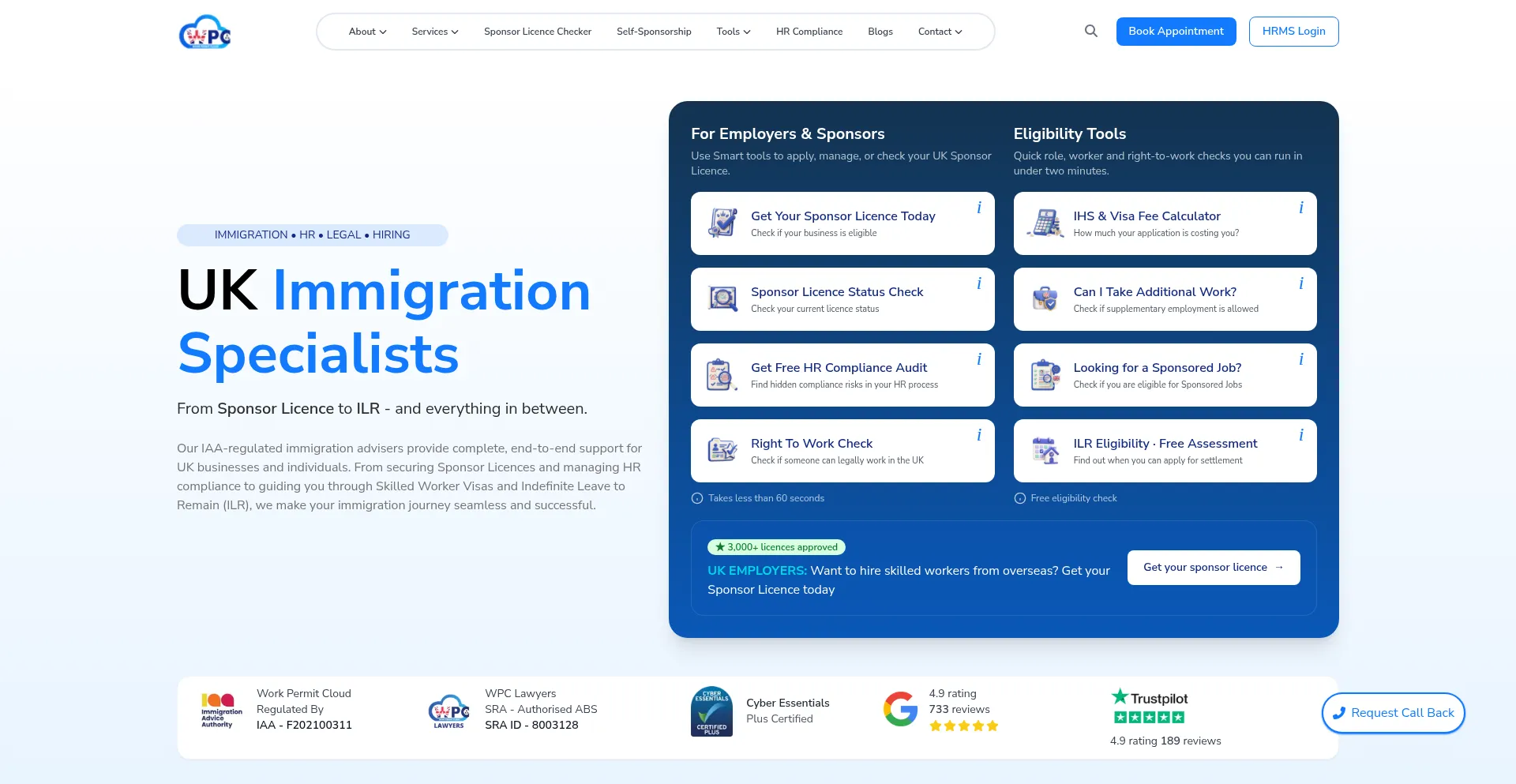The width and height of the screenshot is (1516, 784).
Task: Expand the Contact dropdown menu
Action: (940, 32)
